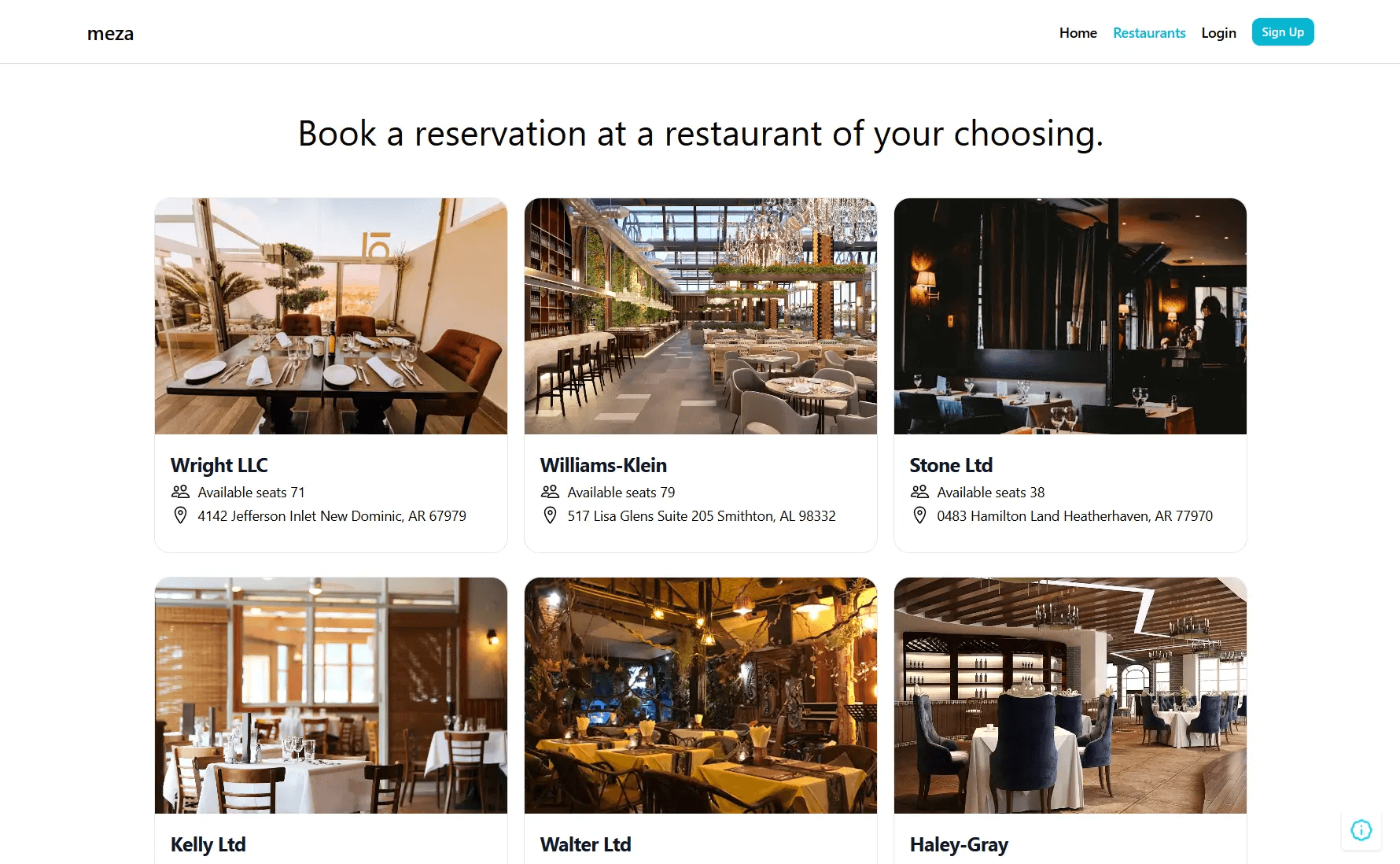Image resolution: width=1400 pixels, height=864 pixels.
Task: Open the Stone Ltd restaurant photo
Action: point(1070,316)
